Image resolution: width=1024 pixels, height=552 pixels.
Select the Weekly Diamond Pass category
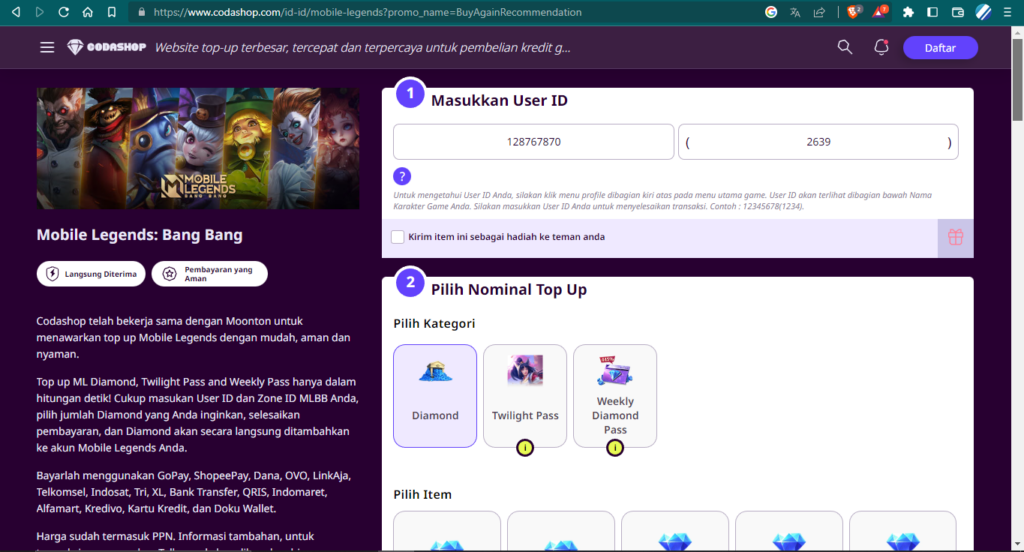(615, 396)
